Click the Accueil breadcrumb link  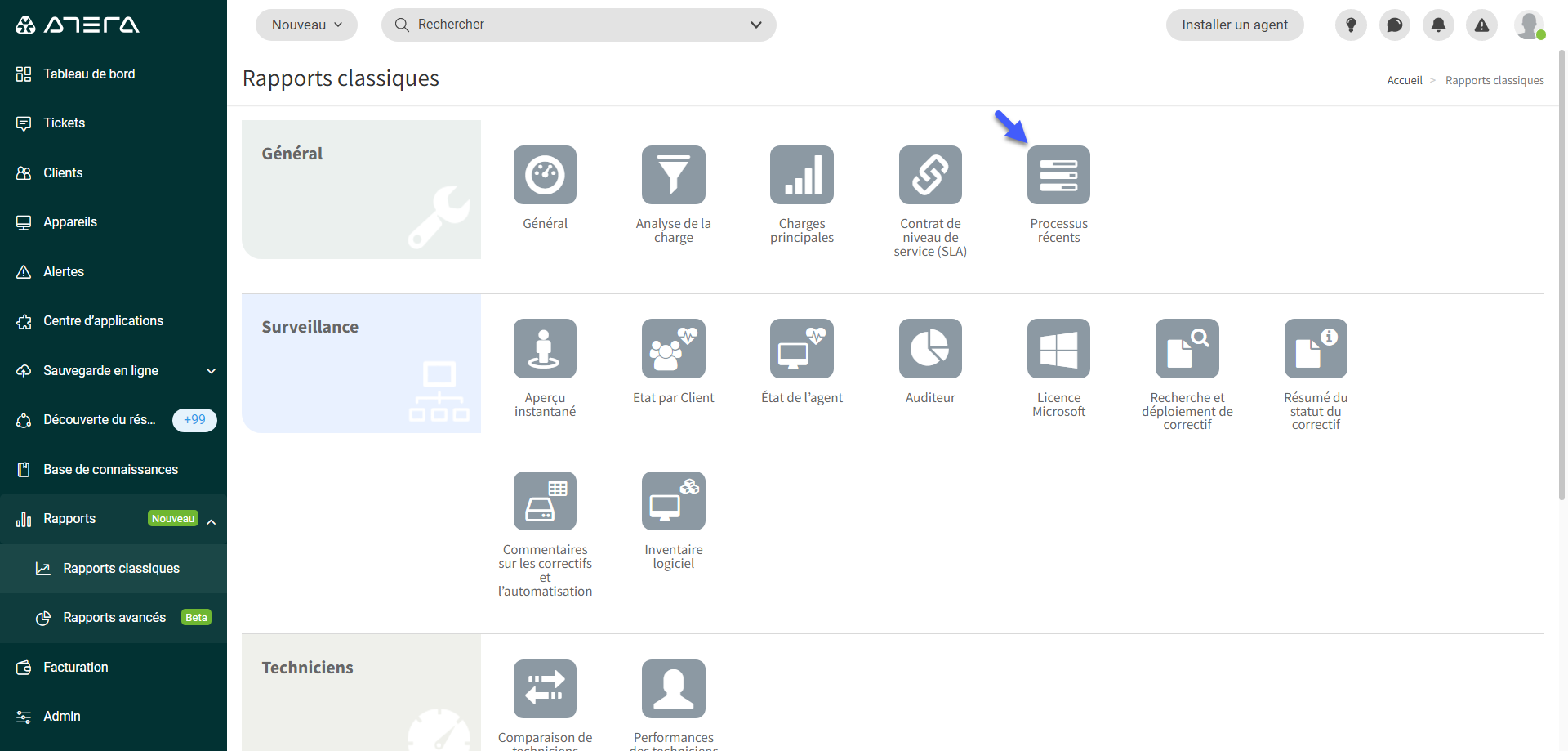pyautogui.click(x=1405, y=80)
